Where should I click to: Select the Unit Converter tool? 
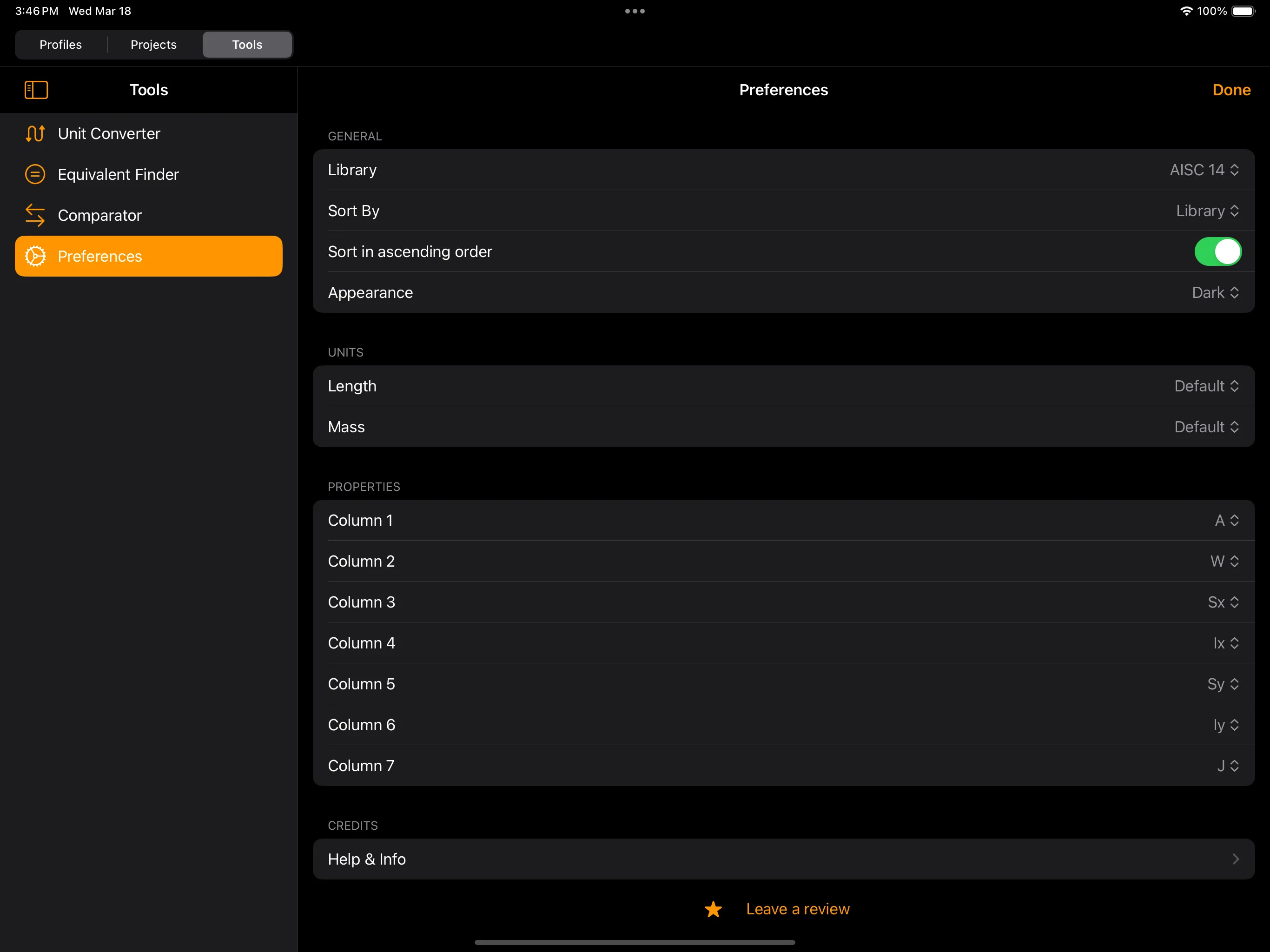click(108, 133)
